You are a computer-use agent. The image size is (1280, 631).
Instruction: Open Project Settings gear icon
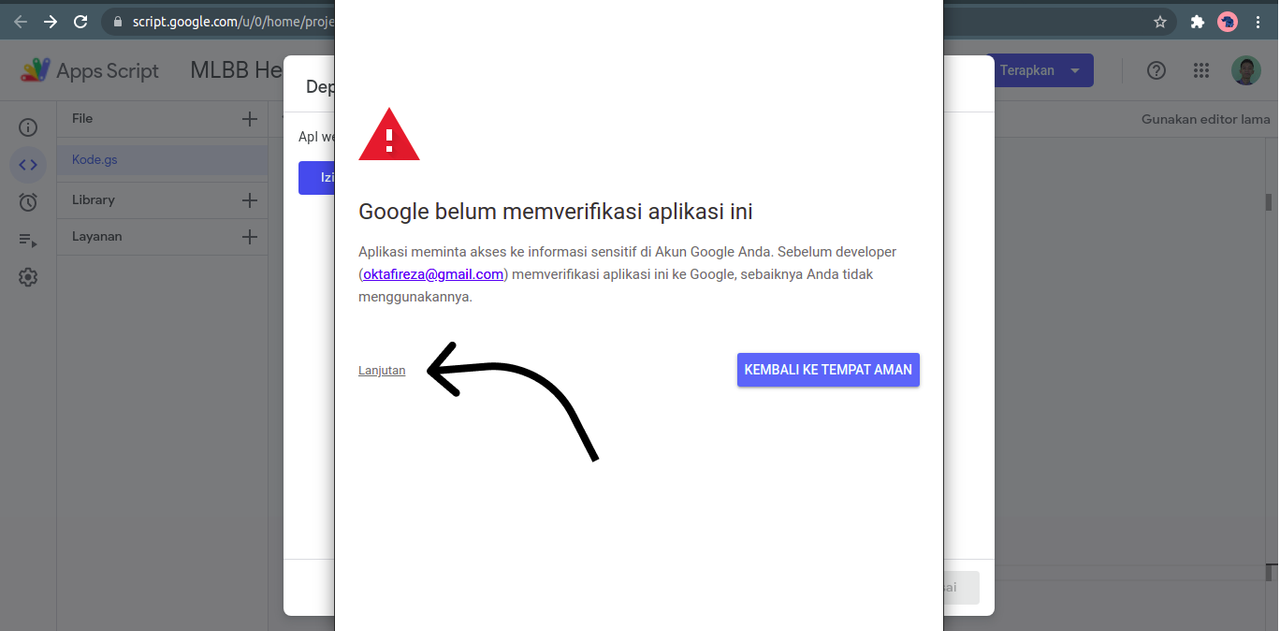[x=28, y=277]
